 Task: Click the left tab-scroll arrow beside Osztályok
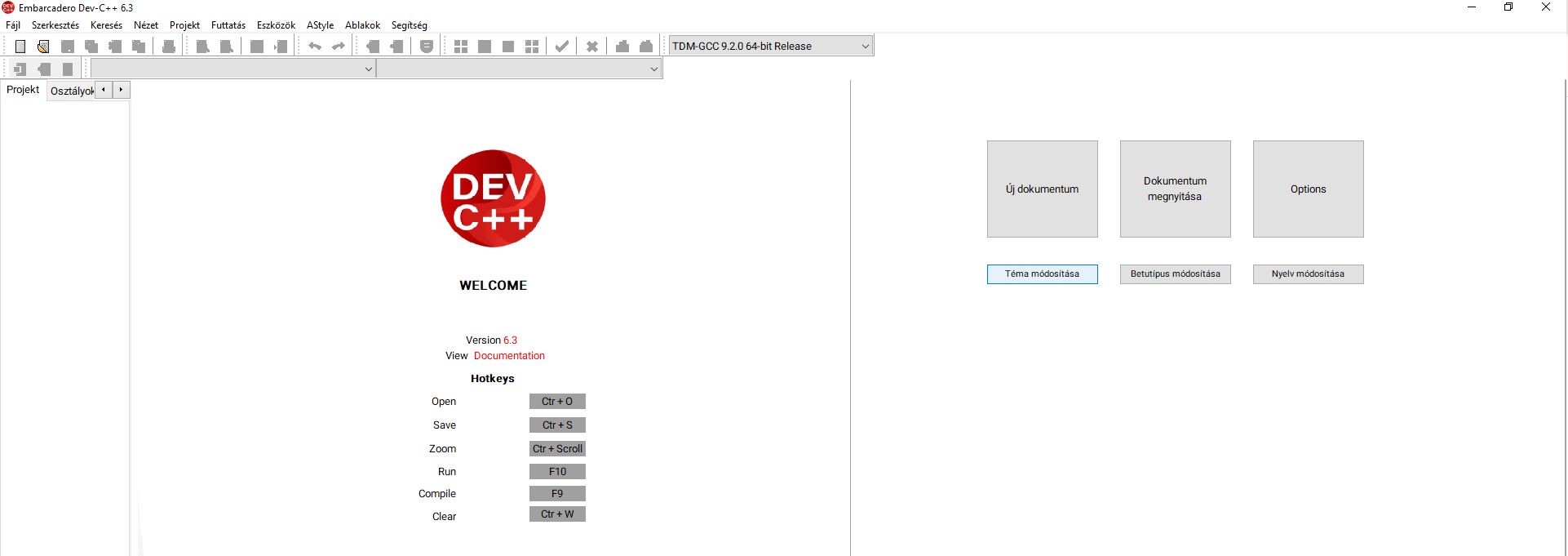click(x=104, y=90)
